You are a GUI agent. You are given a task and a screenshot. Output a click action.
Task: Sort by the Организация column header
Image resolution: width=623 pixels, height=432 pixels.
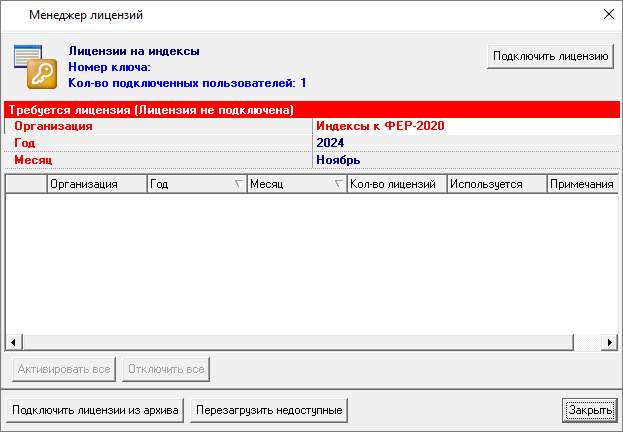coord(97,184)
